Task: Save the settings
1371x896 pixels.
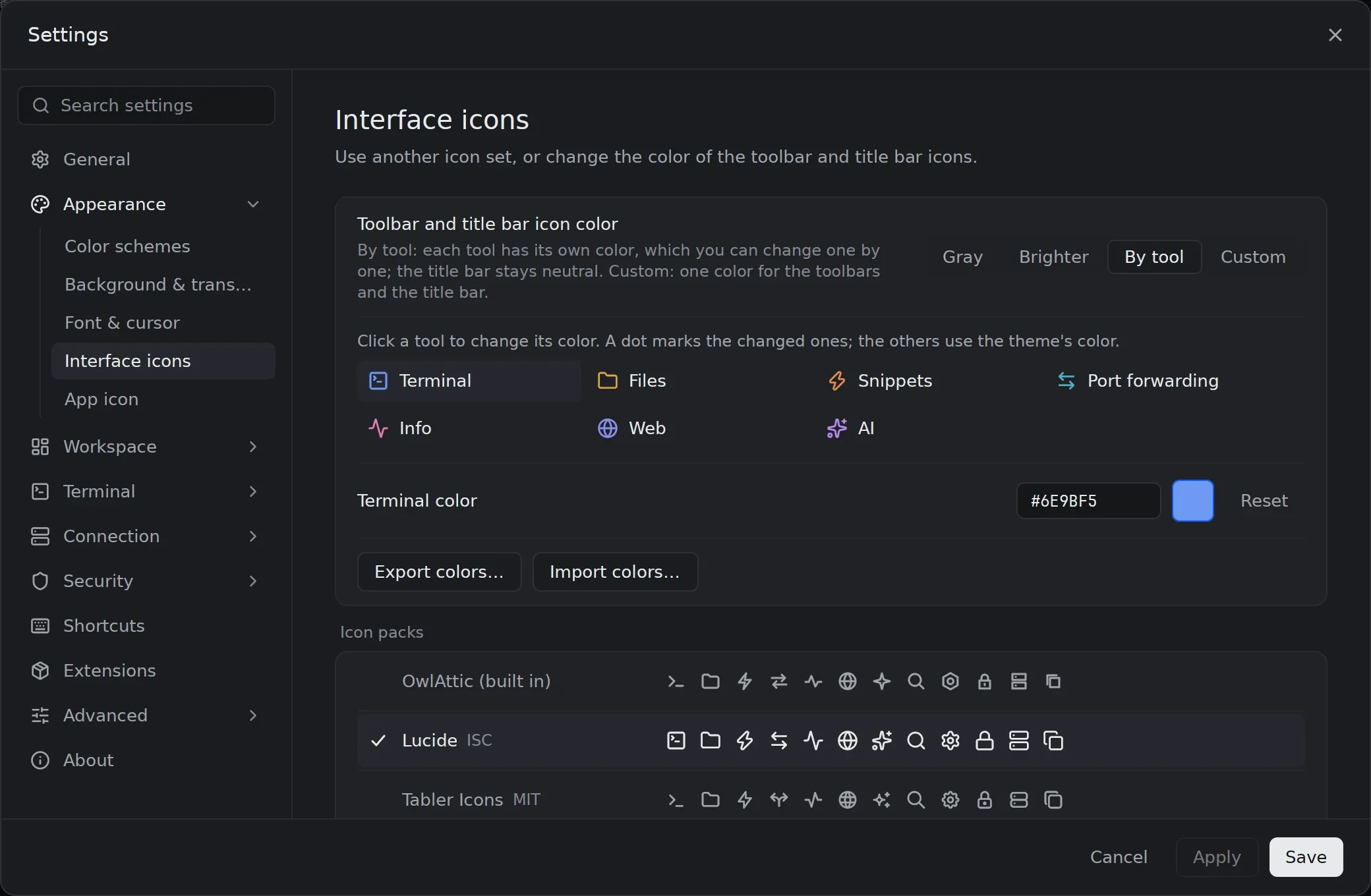Action: [1306, 857]
